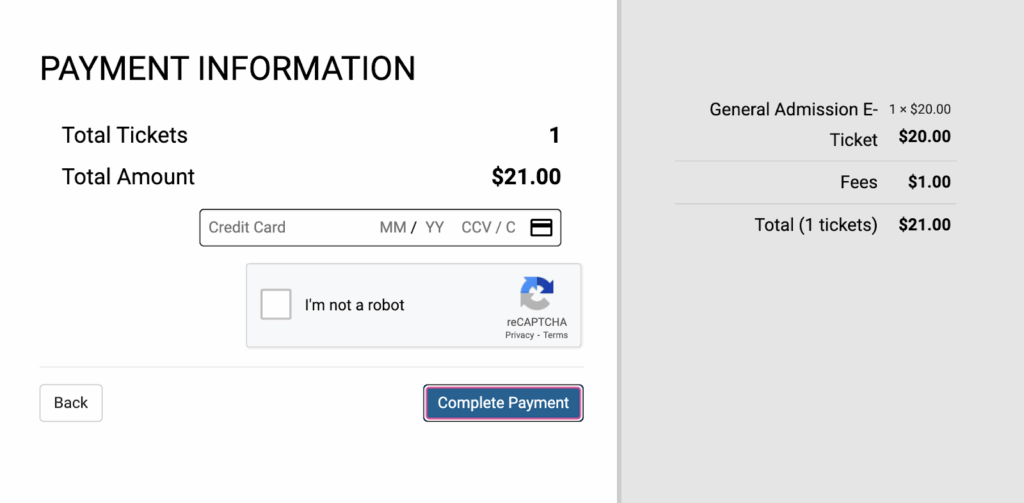The image size is (1024, 503).
Task: Click the bold $21.00 Total Amount value
Action: [526, 177]
